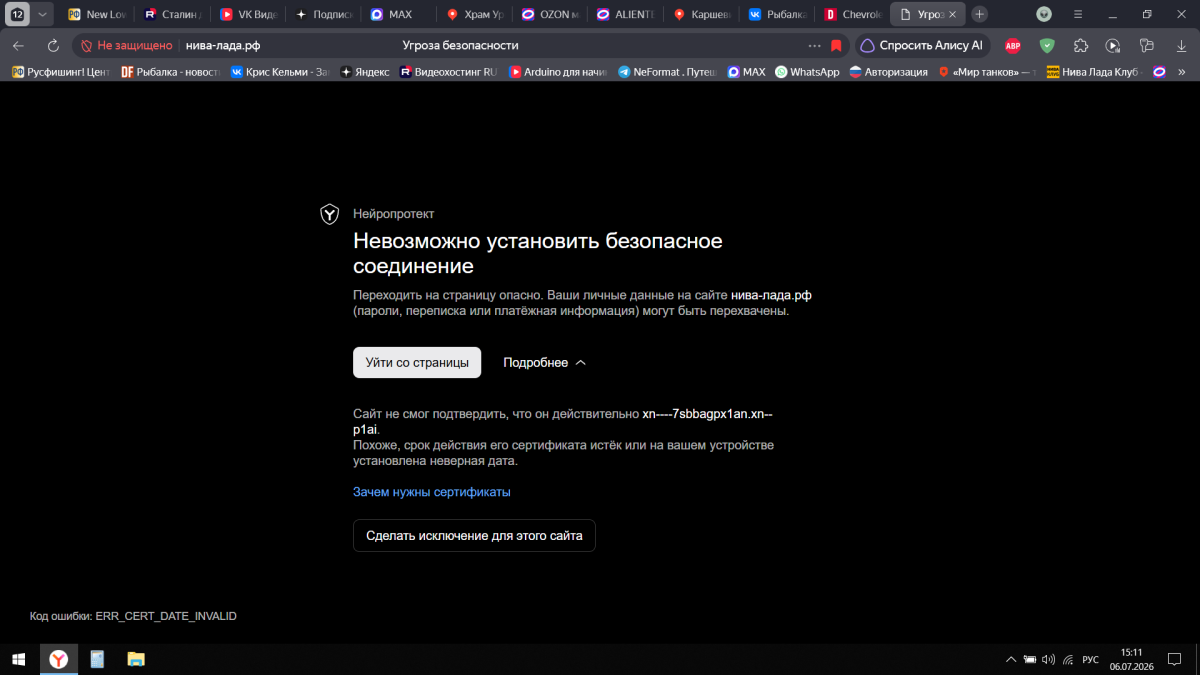Switch to the Chevrolet tab

pyautogui.click(x=853, y=14)
